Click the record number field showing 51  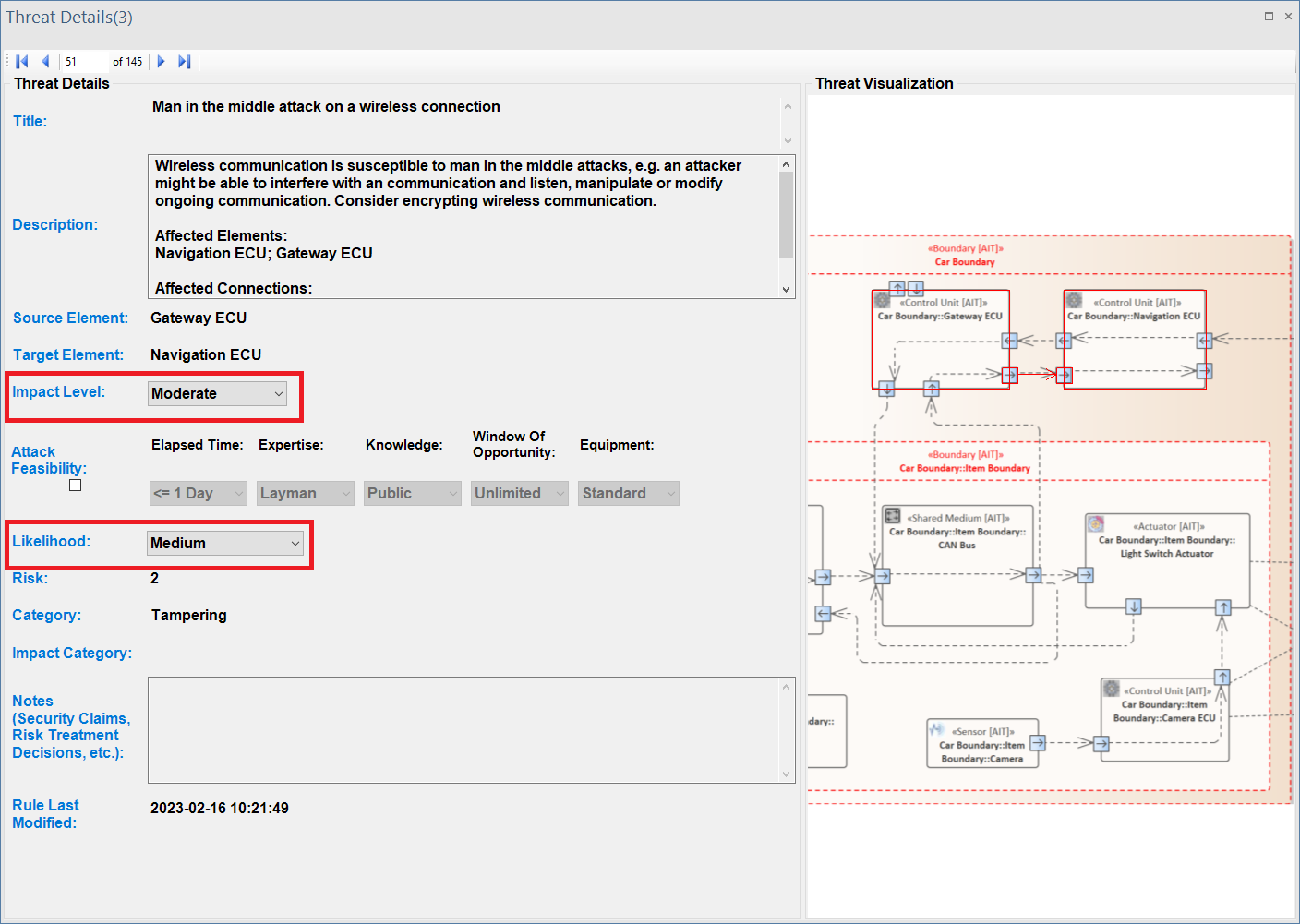click(x=83, y=62)
